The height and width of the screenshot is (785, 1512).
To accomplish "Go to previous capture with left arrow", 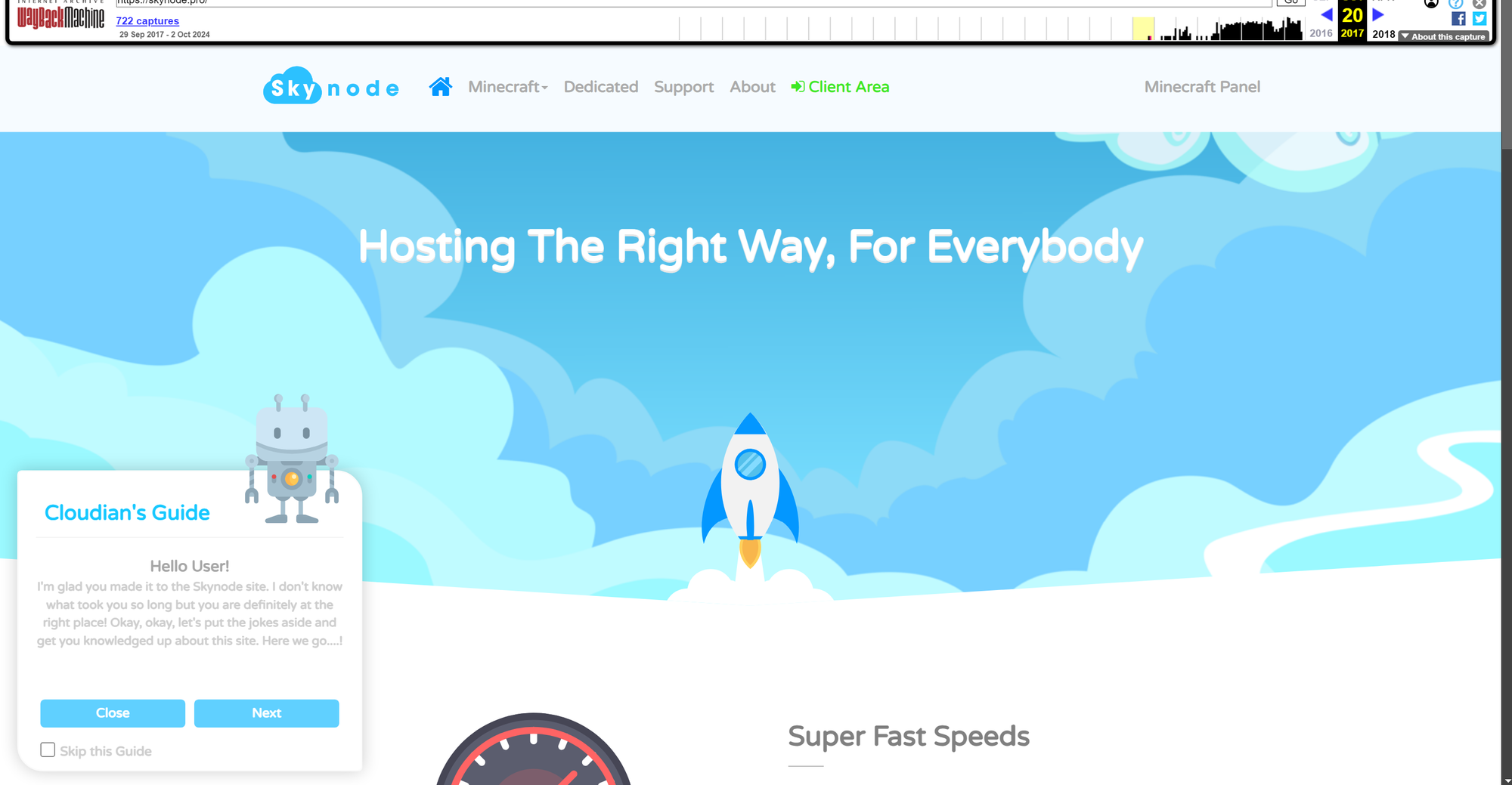I will 1326,15.
